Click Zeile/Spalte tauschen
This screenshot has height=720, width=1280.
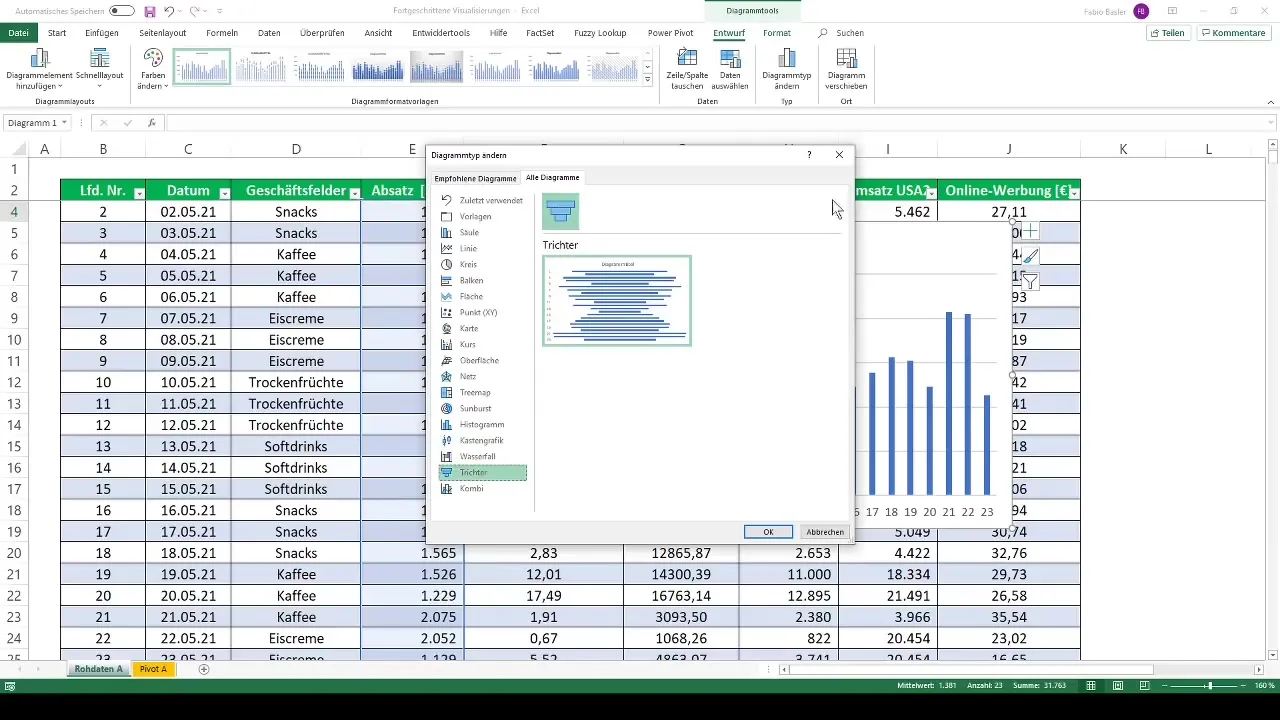coord(686,69)
